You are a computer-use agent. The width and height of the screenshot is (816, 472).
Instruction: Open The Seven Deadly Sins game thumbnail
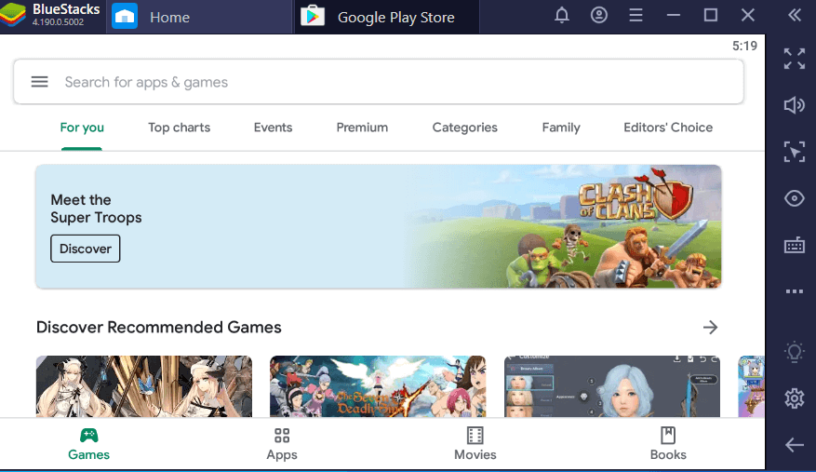click(x=378, y=386)
